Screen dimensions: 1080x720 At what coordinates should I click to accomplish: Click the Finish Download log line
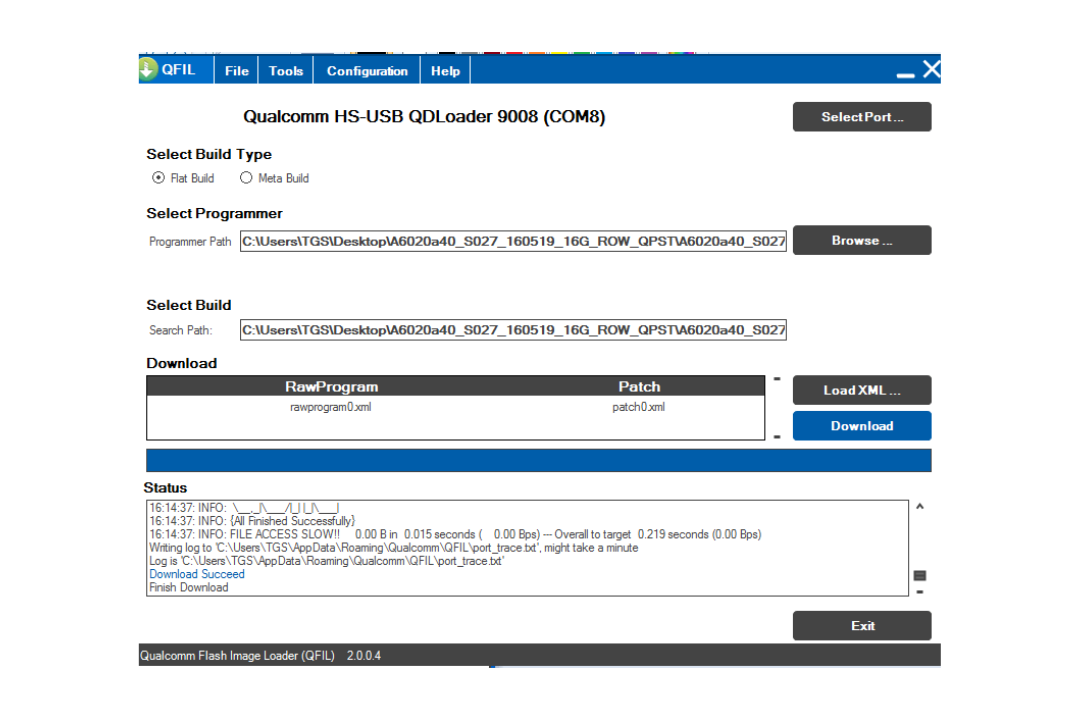point(189,587)
